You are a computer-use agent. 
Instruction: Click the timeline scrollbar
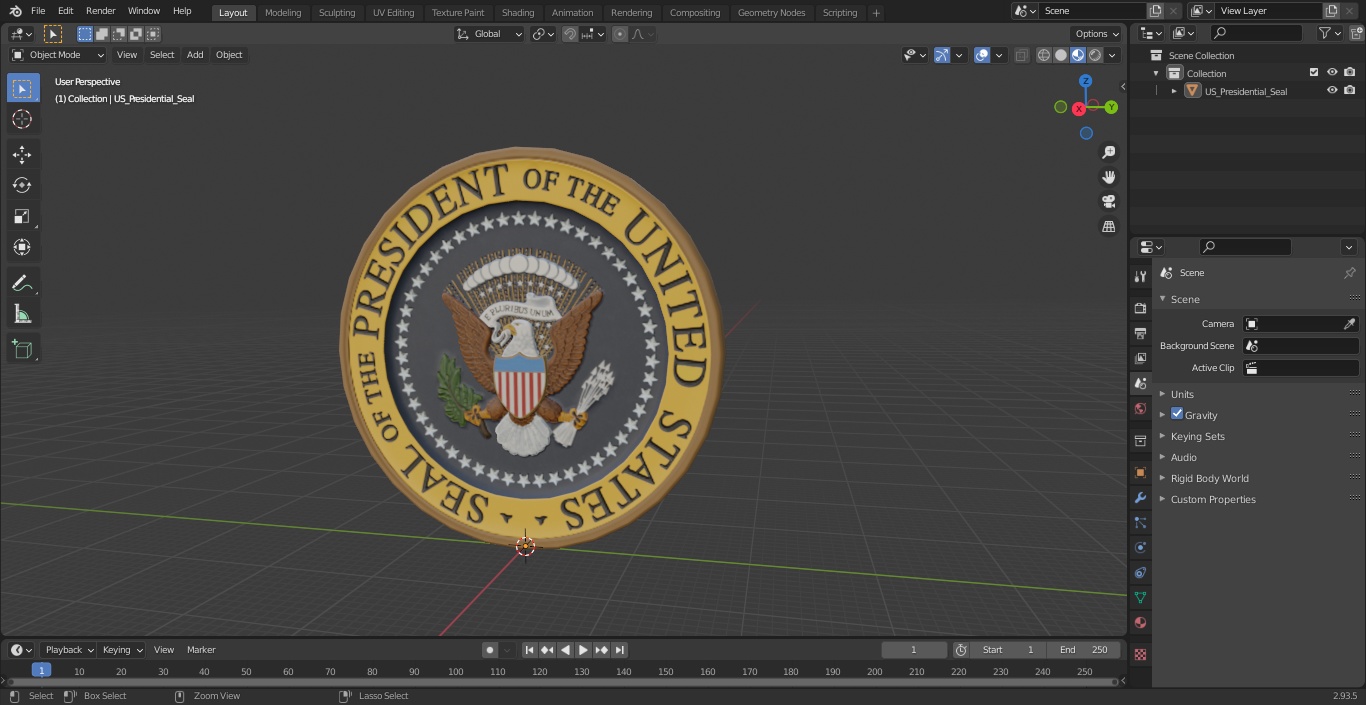tap(563, 682)
